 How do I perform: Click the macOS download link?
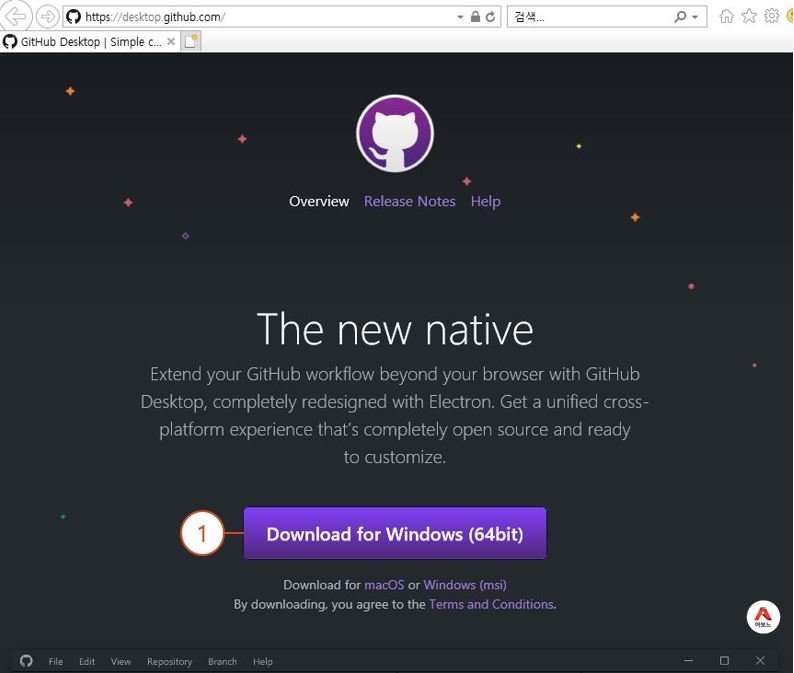[x=384, y=585]
